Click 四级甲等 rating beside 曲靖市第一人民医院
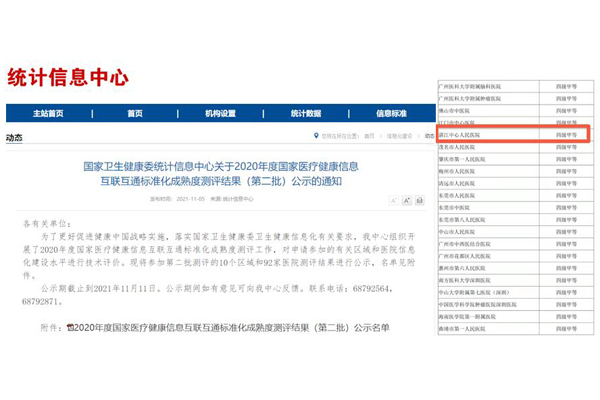 (566, 329)
